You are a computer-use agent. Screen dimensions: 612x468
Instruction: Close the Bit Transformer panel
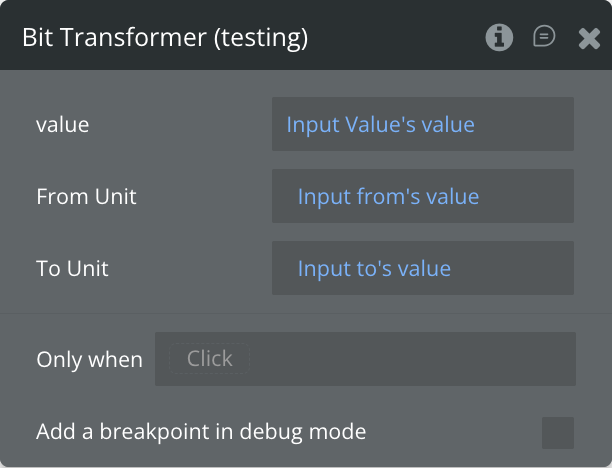coord(589,38)
